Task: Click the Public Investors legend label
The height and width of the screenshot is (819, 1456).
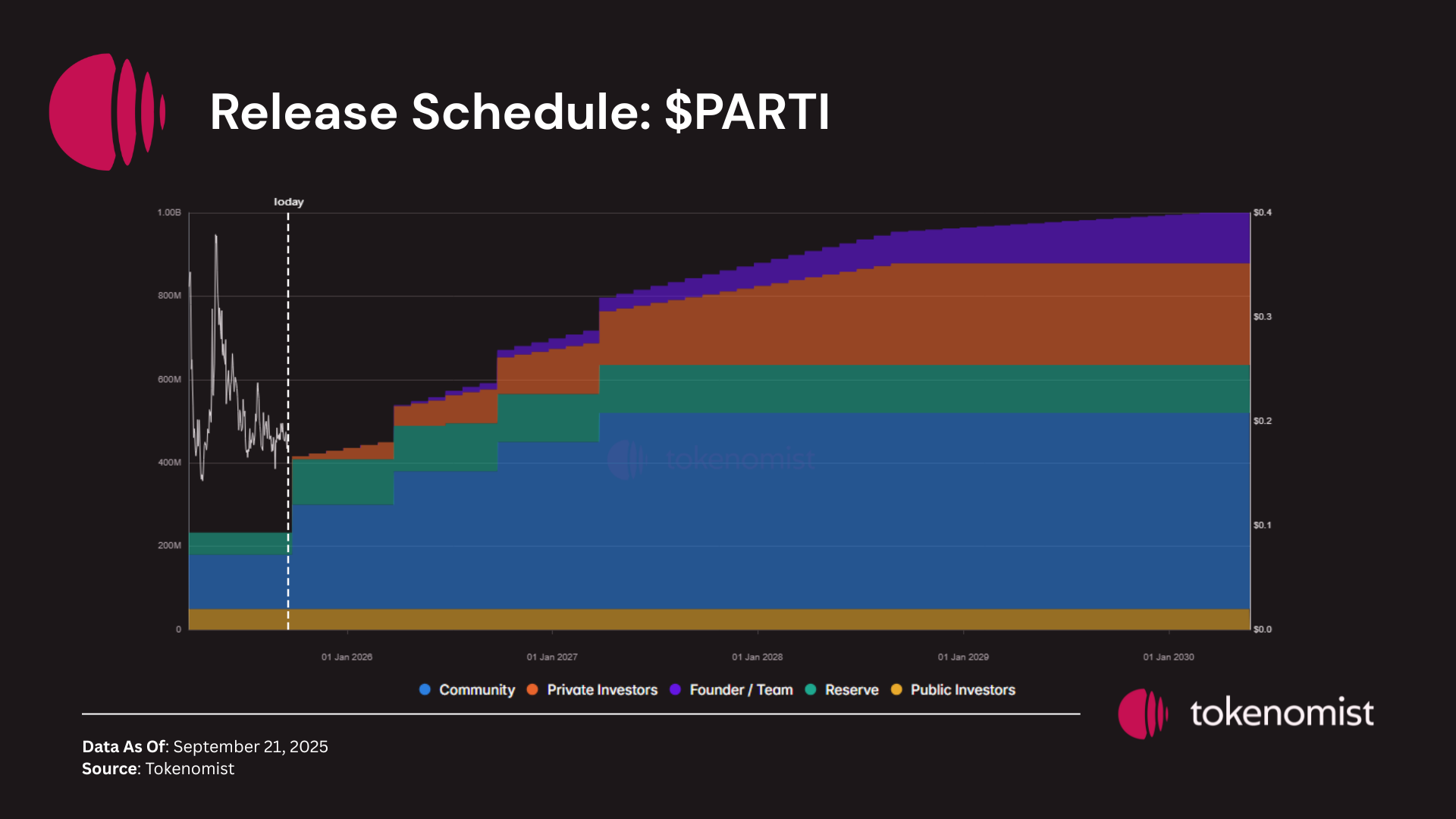Action: click(x=962, y=690)
